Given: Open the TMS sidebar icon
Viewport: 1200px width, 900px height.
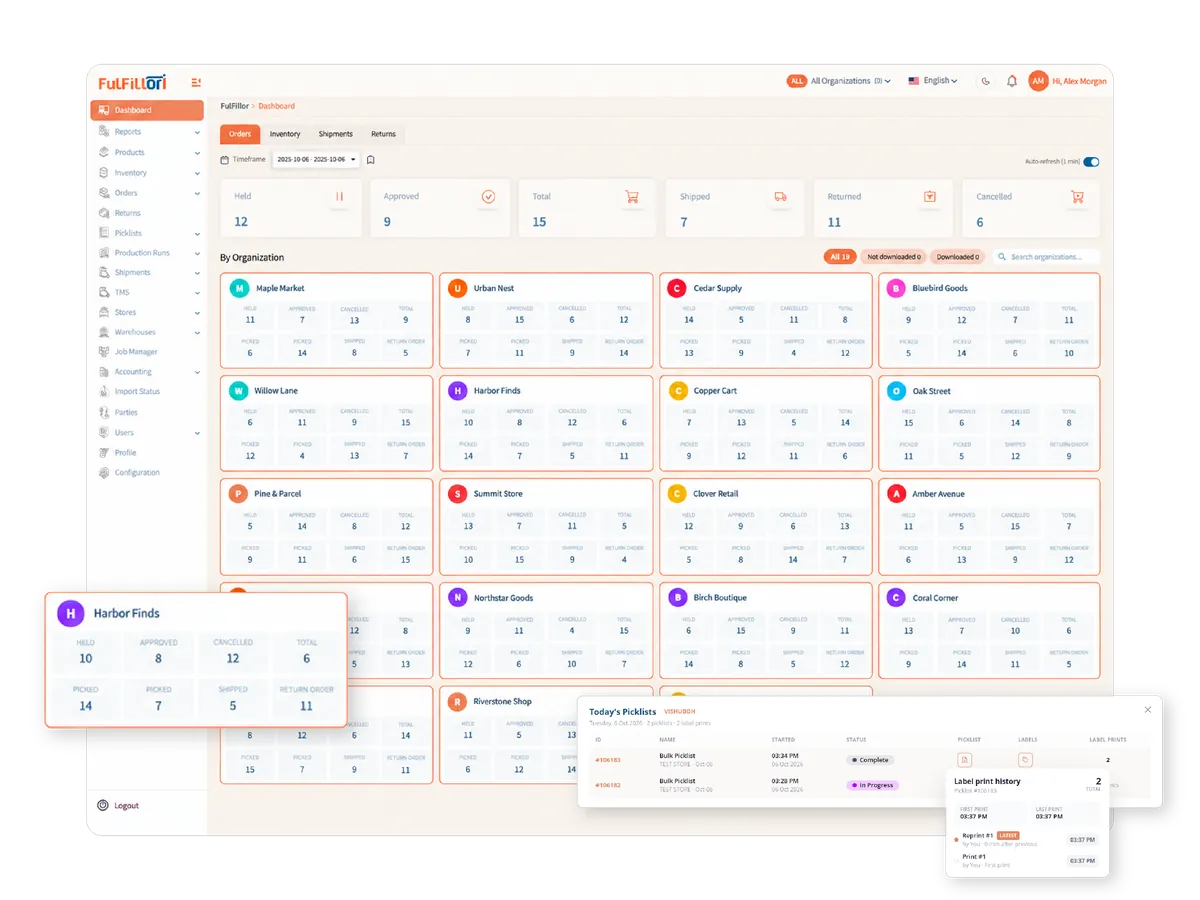Looking at the screenshot, I should click(104, 292).
